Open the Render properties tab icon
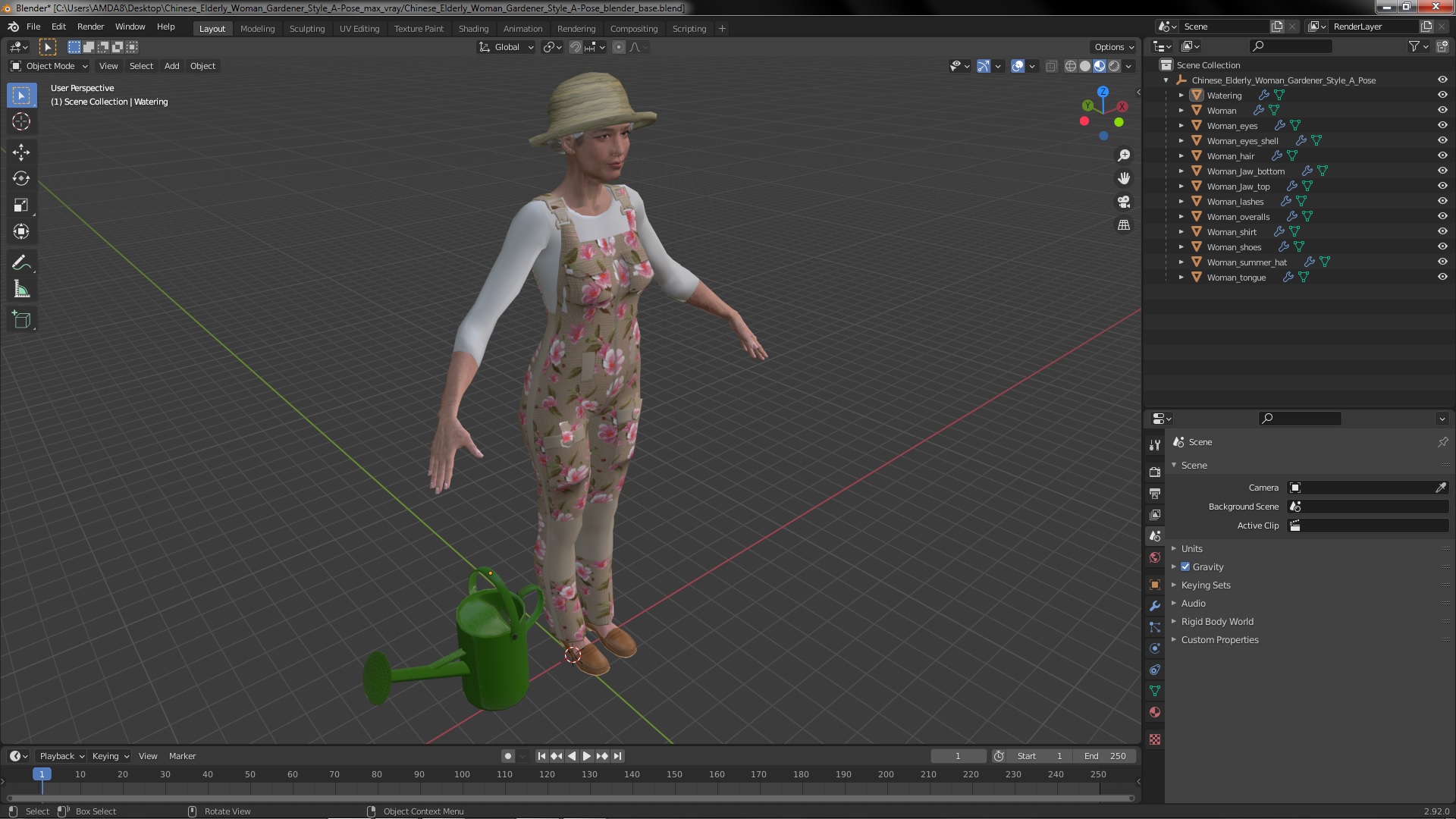 click(1155, 472)
